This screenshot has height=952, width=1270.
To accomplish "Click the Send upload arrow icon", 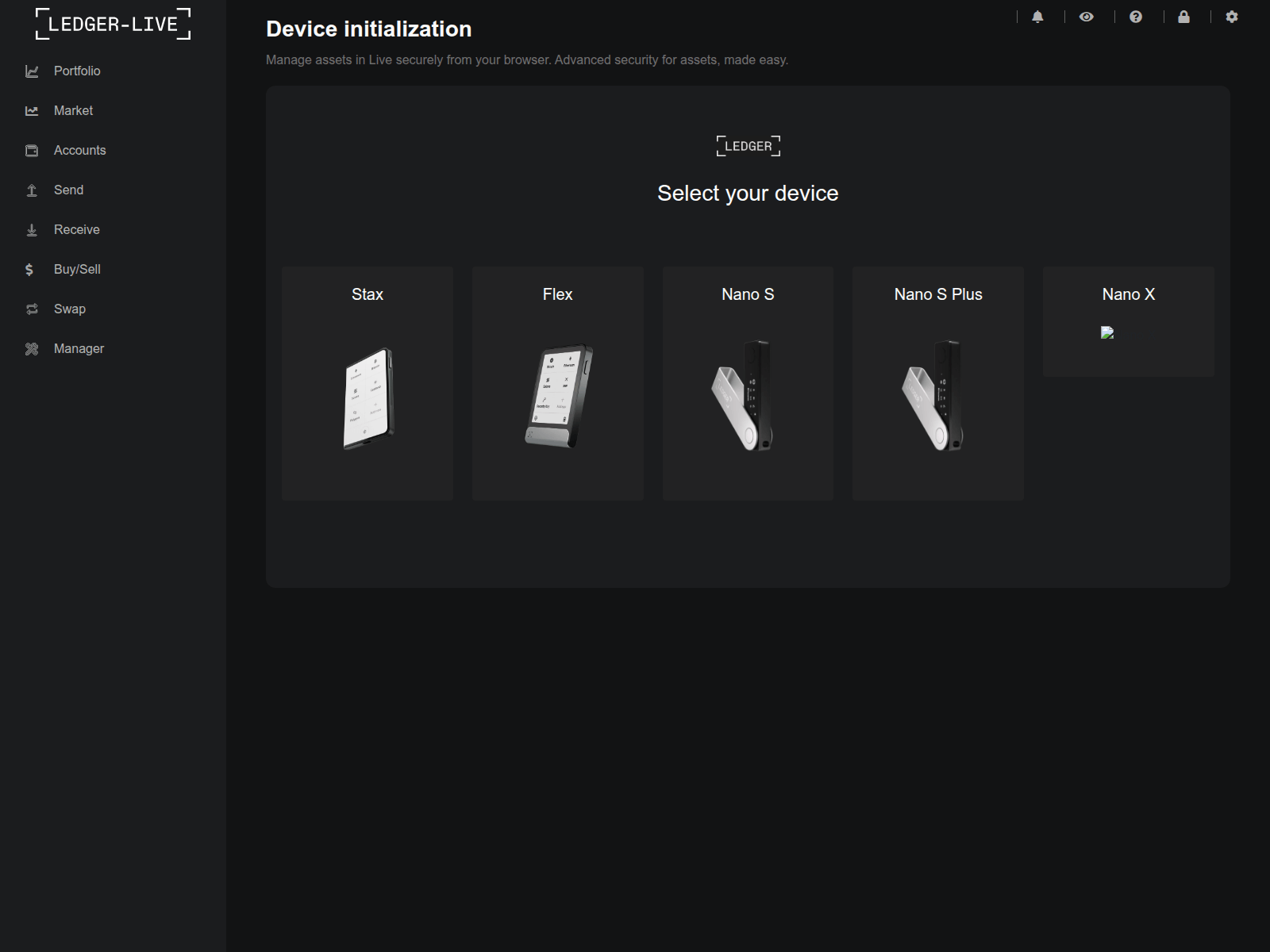I will [32, 190].
